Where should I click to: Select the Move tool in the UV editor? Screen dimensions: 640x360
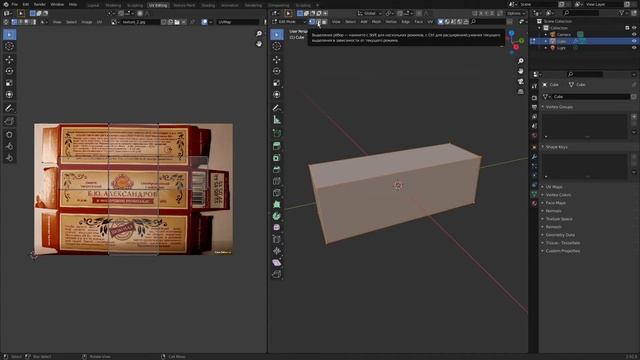click(9, 60)
